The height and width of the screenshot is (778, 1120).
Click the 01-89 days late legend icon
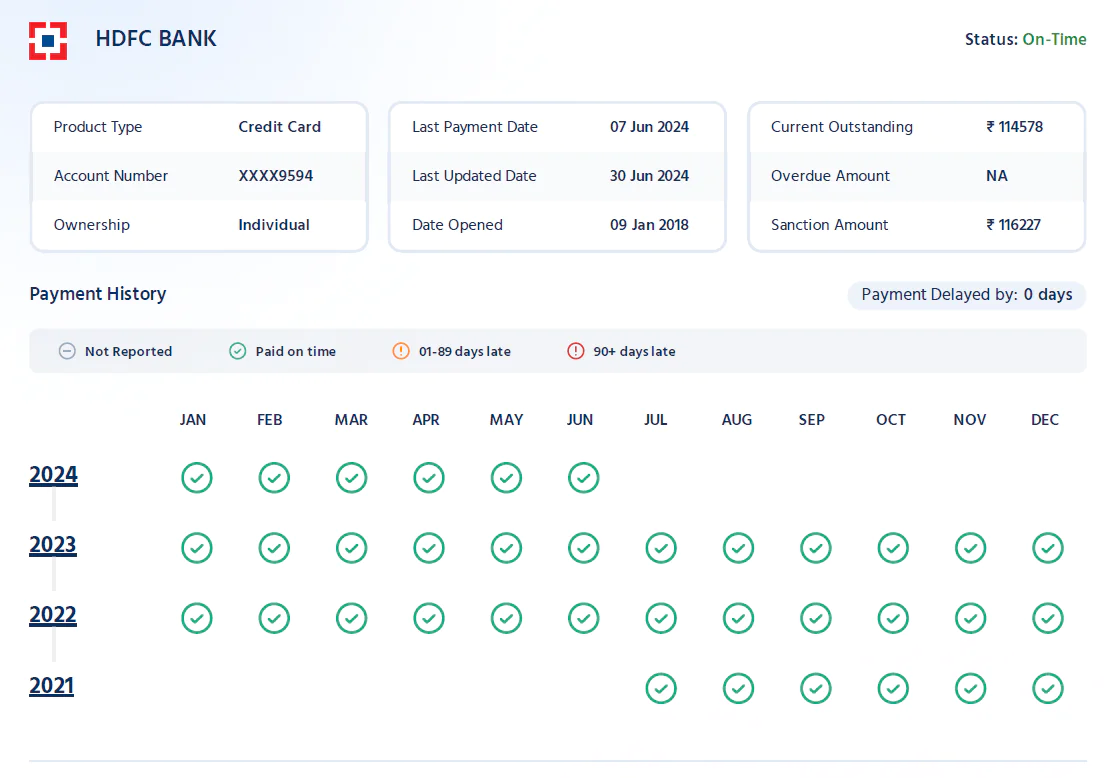[401, 351]
